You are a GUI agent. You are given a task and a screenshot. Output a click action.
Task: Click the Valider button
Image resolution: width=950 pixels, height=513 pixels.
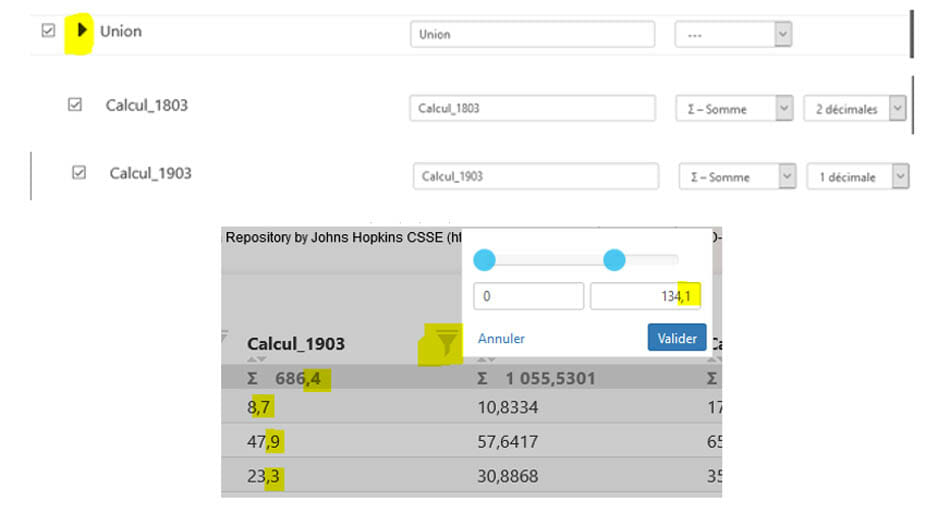coord(677,338)
